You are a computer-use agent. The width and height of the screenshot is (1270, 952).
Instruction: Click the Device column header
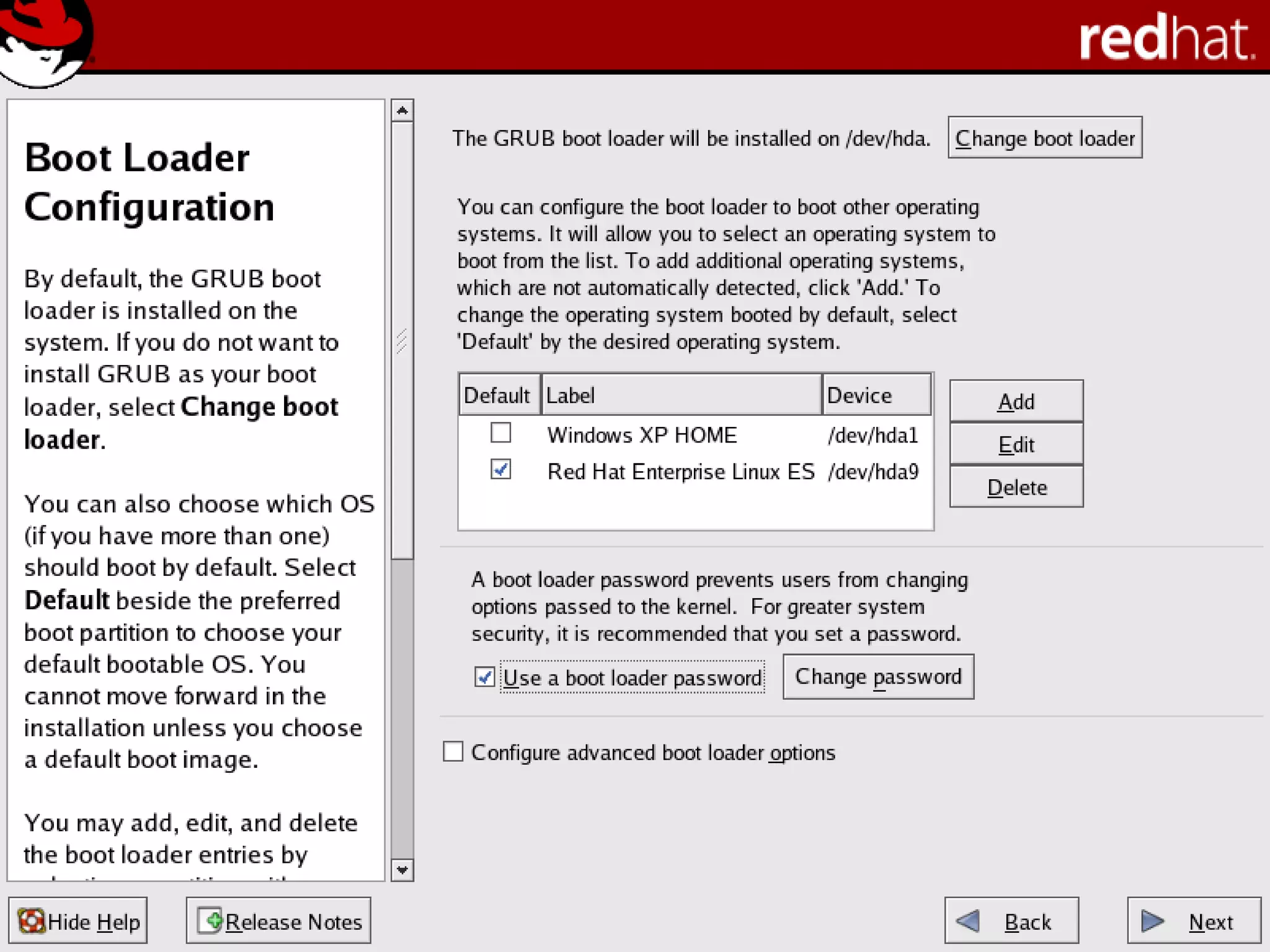(876, 395)
